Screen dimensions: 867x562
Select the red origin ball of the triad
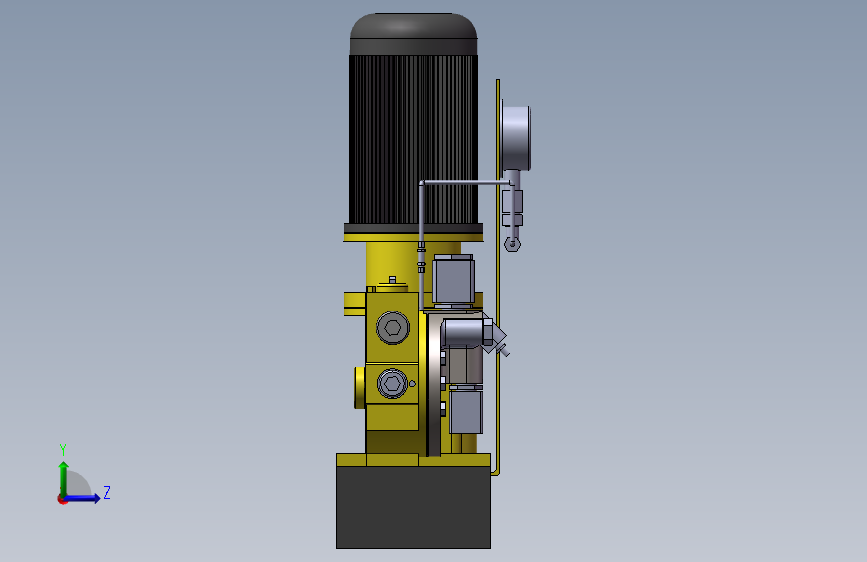[62, 499]
